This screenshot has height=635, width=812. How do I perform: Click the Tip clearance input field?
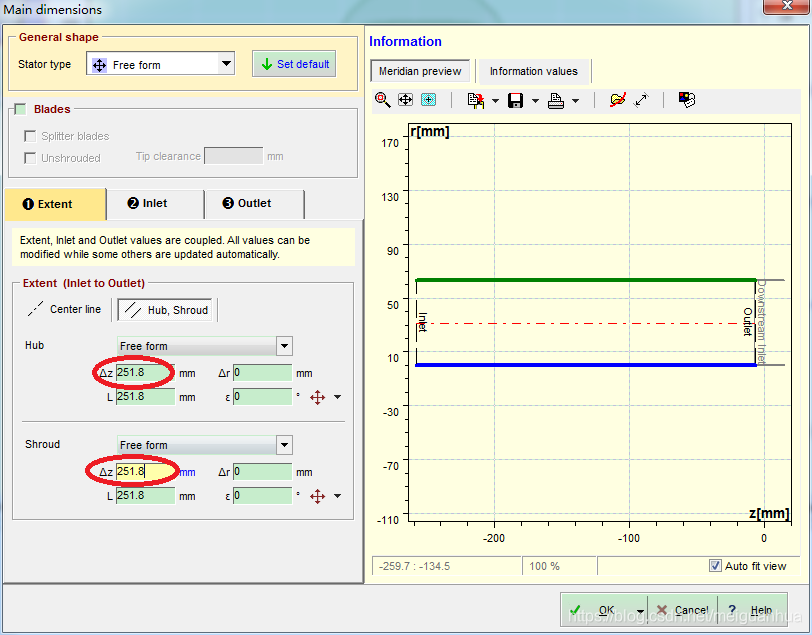(x=234, y=156)
